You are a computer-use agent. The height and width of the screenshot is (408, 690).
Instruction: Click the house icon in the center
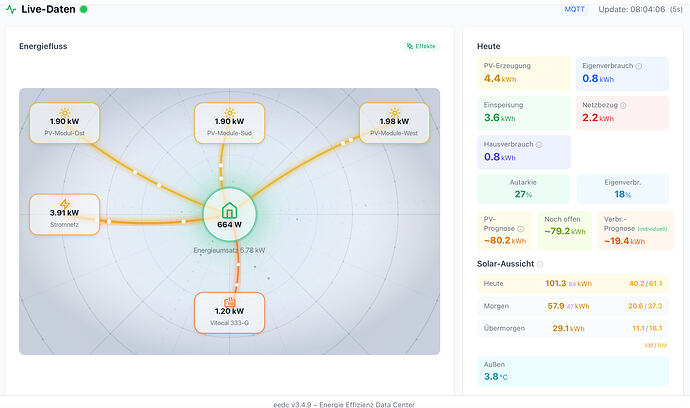229,210
